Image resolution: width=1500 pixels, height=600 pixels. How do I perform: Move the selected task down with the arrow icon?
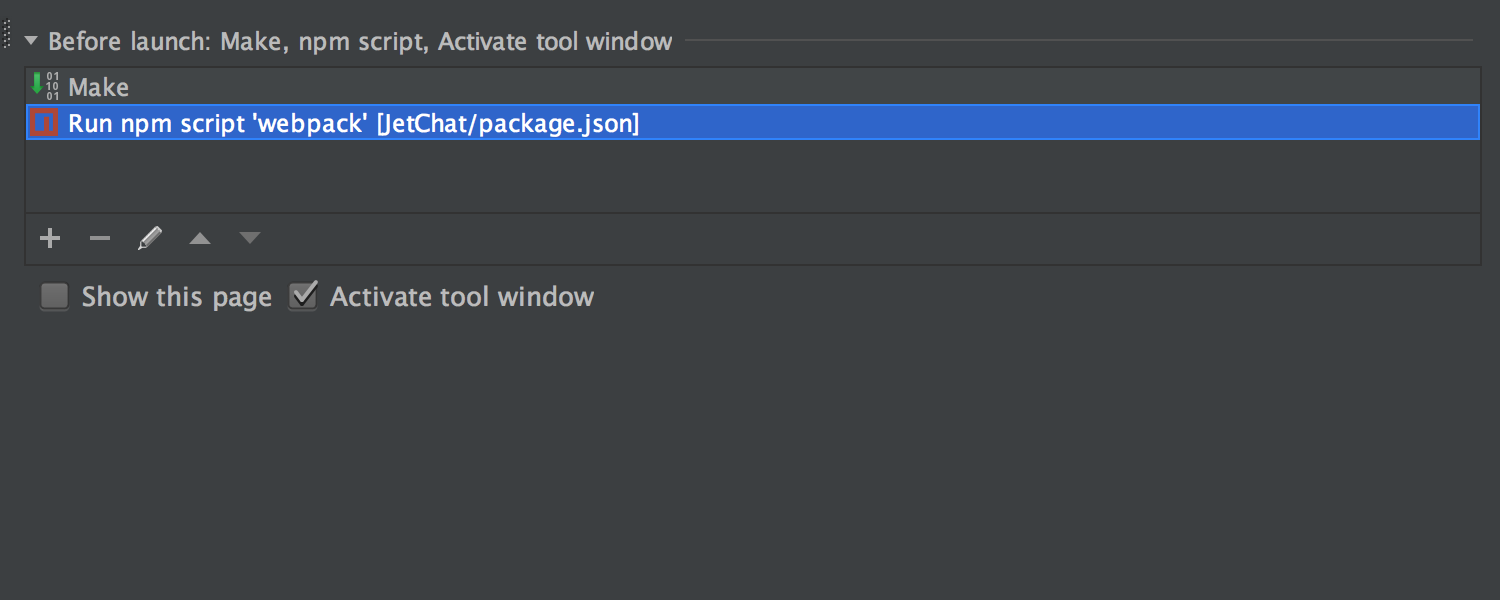click(x=248, y=238)
